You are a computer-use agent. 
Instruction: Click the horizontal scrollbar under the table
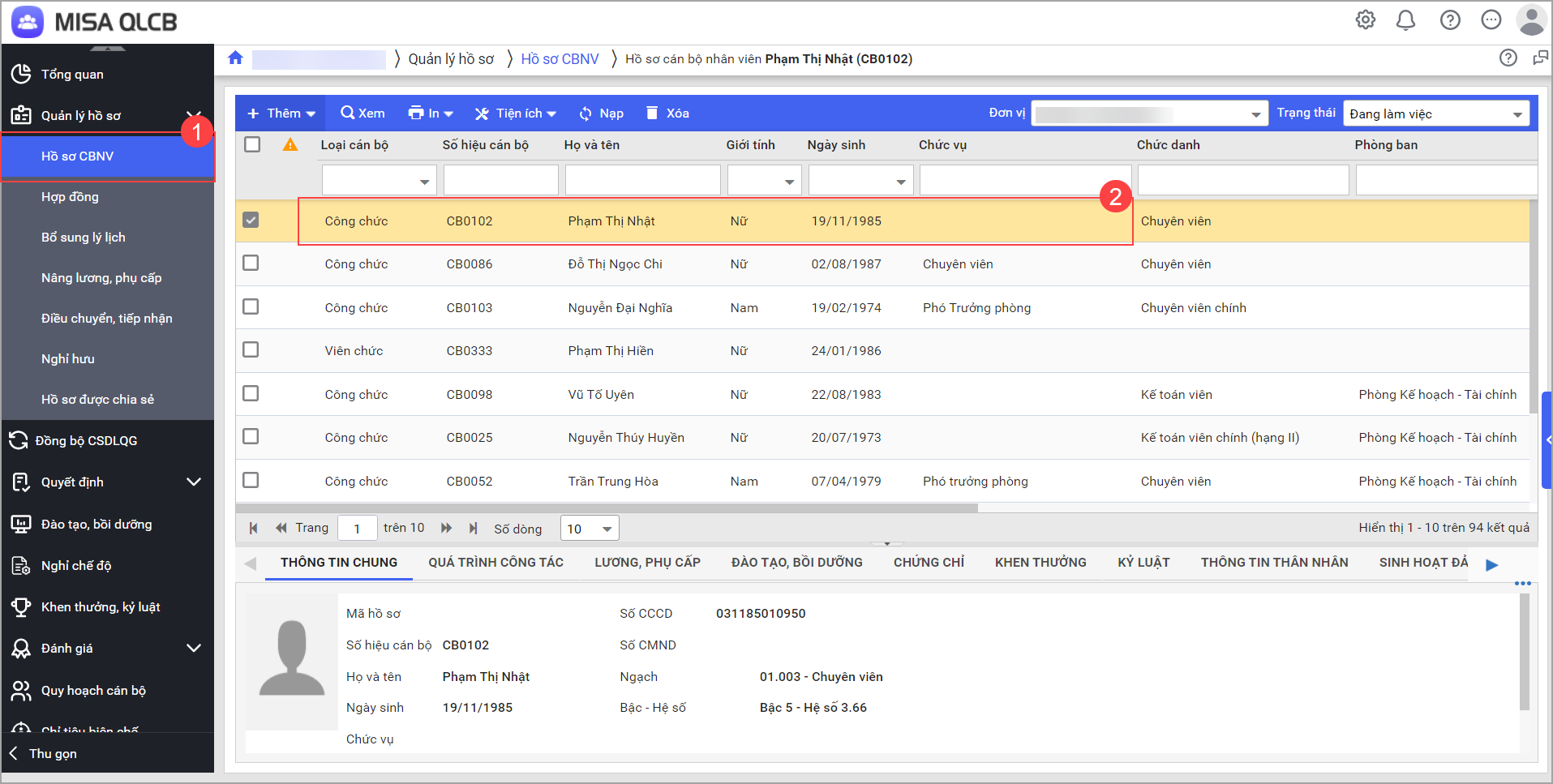607,508
